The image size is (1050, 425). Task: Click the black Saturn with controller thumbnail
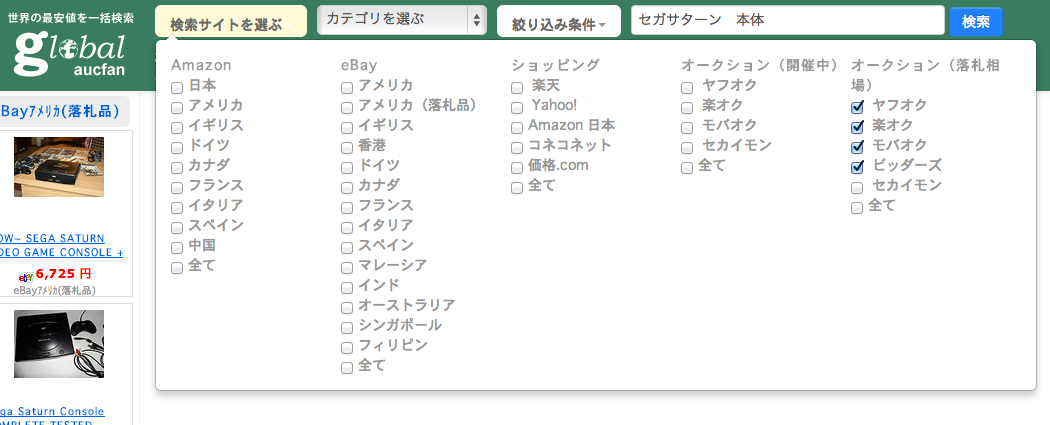pyautogui.click(x=58, y=343)
